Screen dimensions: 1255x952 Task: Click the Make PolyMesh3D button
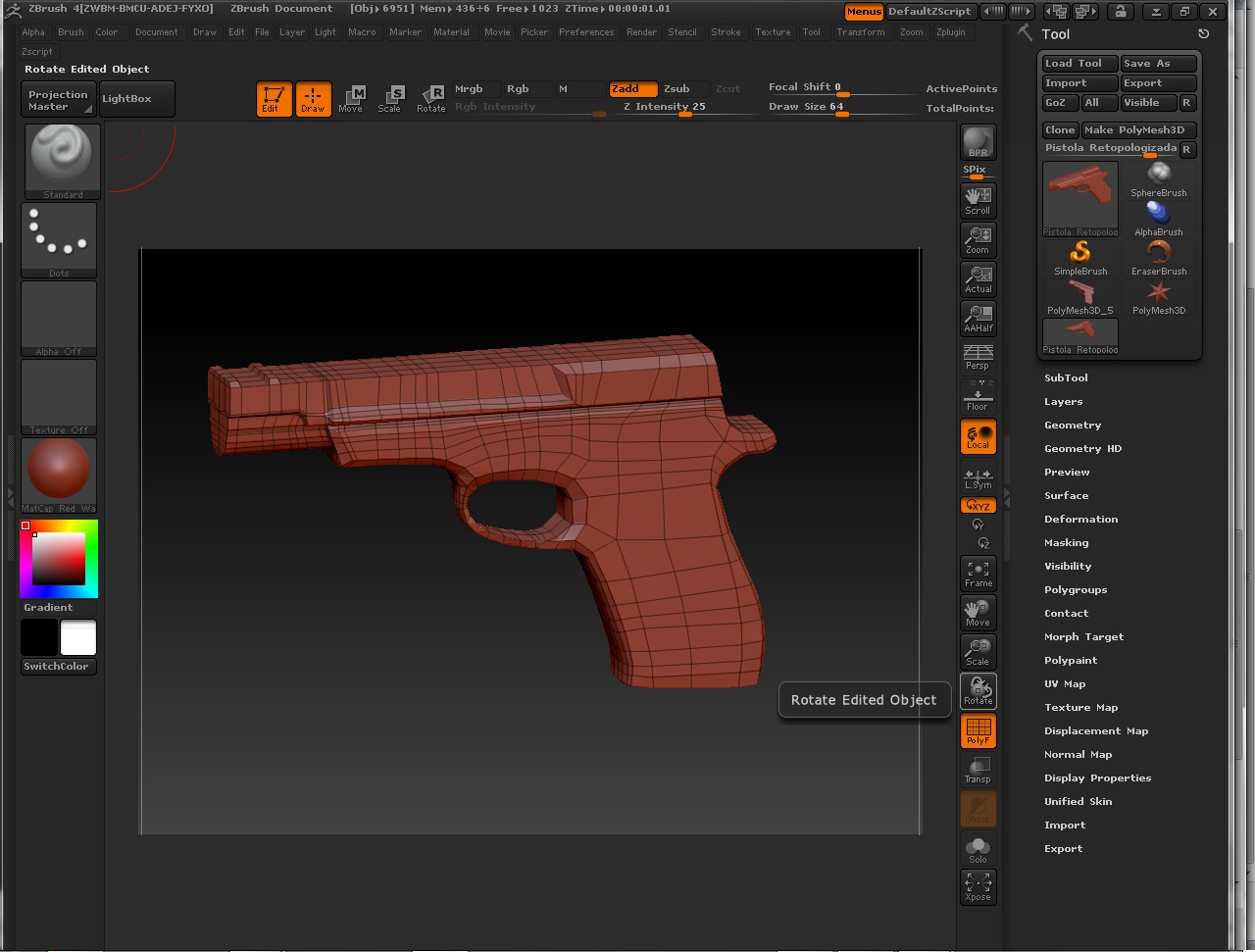1138,129
